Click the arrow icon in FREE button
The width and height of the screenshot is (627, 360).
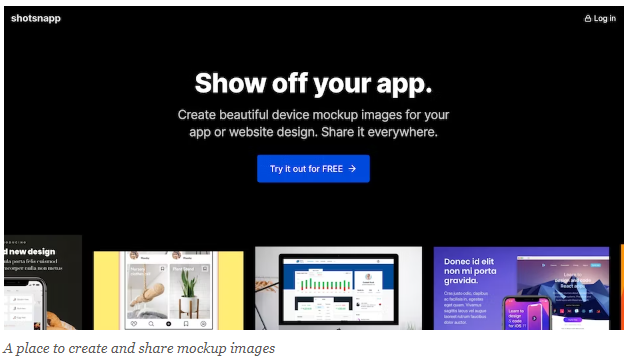tap(352, 169)
